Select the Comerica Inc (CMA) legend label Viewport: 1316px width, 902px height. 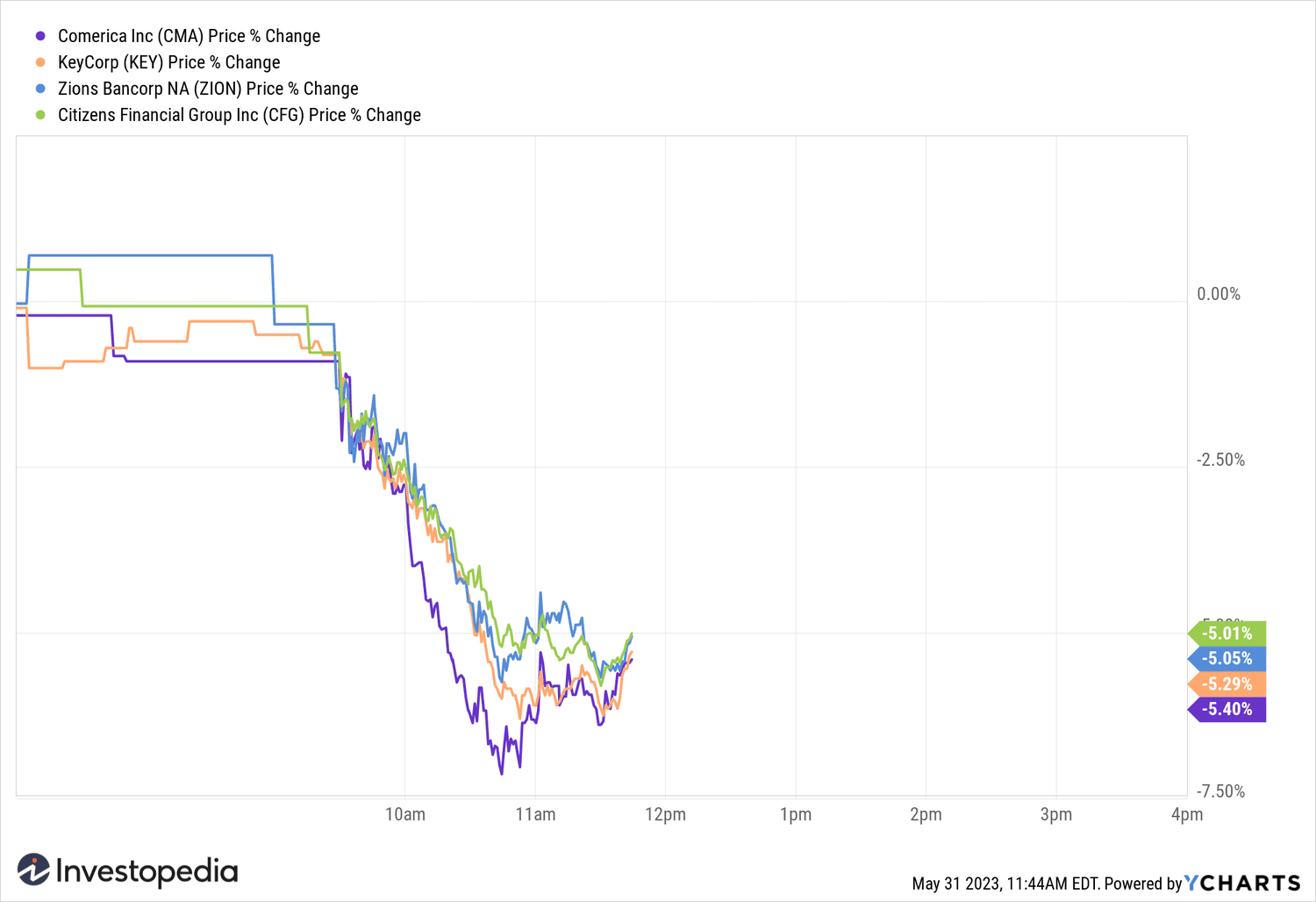189,36
